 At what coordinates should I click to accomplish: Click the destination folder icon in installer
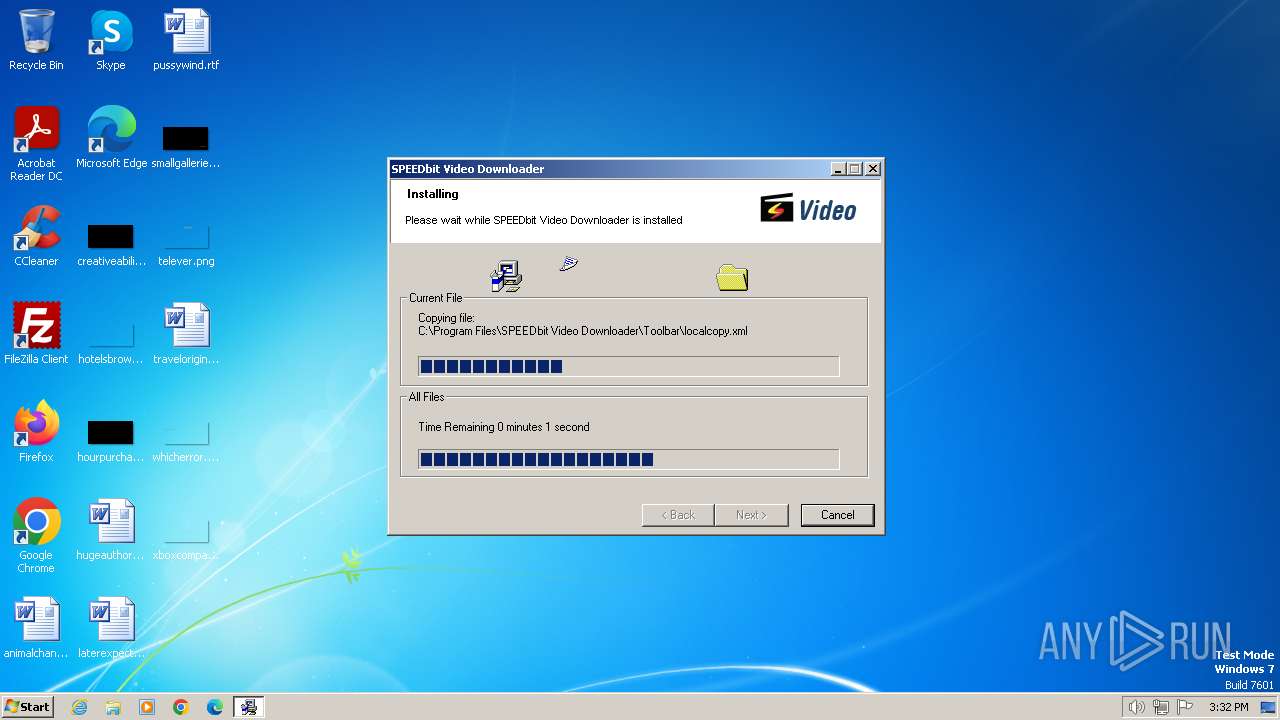pyautogui.click(x=732, y=277)
